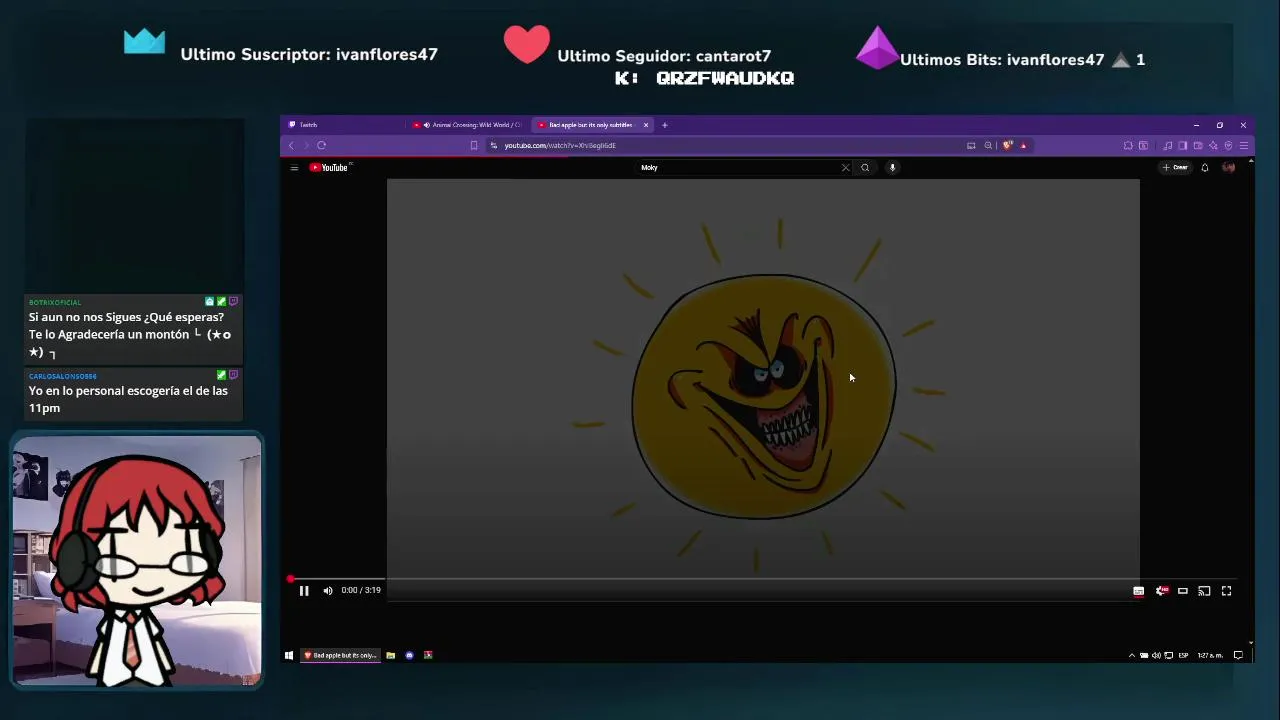Close the Bad apple tab
1280x720 pixels.
click(646, 125)
